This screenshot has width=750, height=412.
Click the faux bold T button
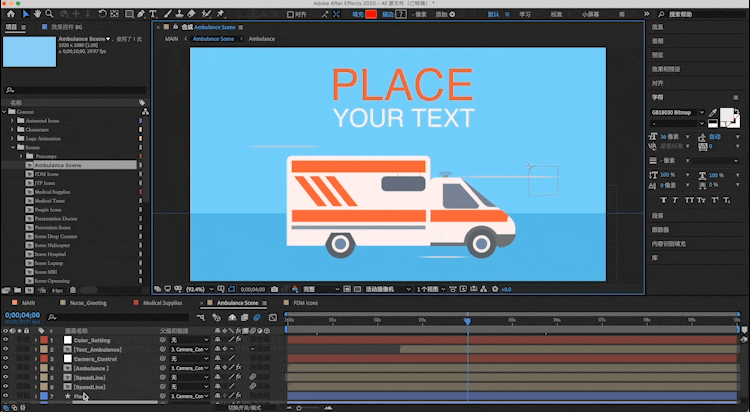pos(662,199)
